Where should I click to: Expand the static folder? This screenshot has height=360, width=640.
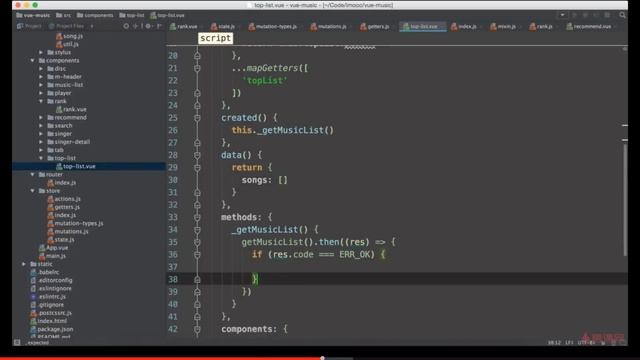coord(24,264)
